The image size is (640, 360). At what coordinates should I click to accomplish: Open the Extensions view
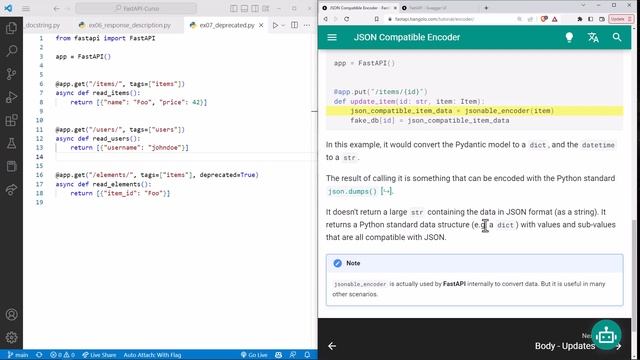coord(11,120)
